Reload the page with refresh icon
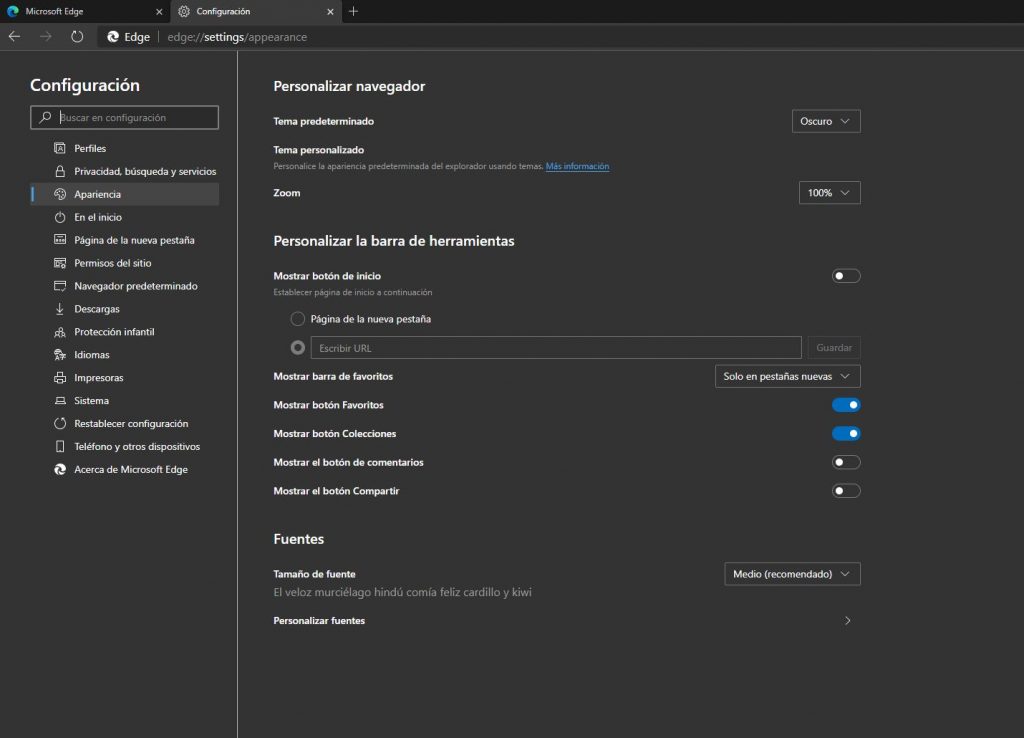This screenshot has width=1024, height=738. pyautogui.click(x=77, y=37)
